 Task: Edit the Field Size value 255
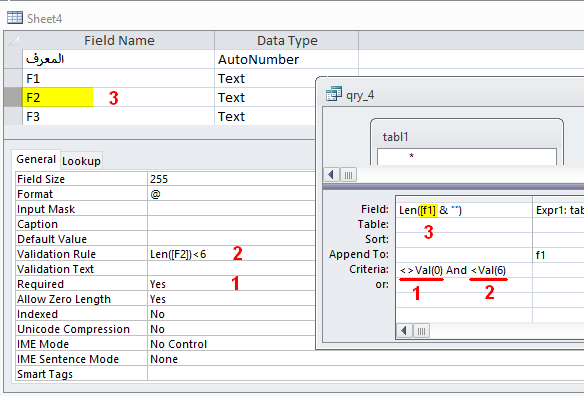click(231, 179)
